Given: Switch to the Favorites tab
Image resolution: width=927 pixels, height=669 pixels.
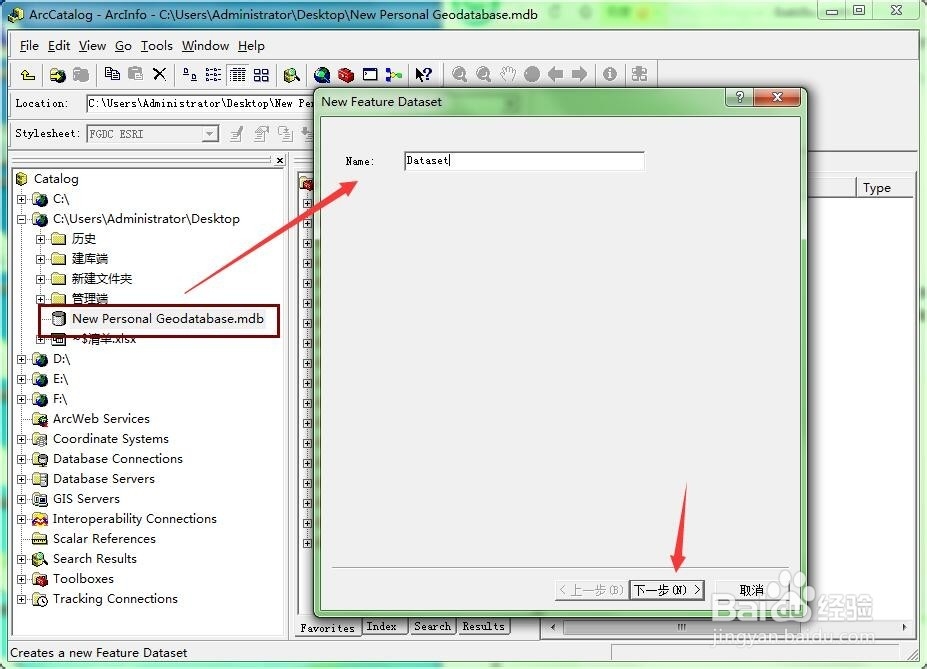Looking at the screenshot, I should coord(328,628).
